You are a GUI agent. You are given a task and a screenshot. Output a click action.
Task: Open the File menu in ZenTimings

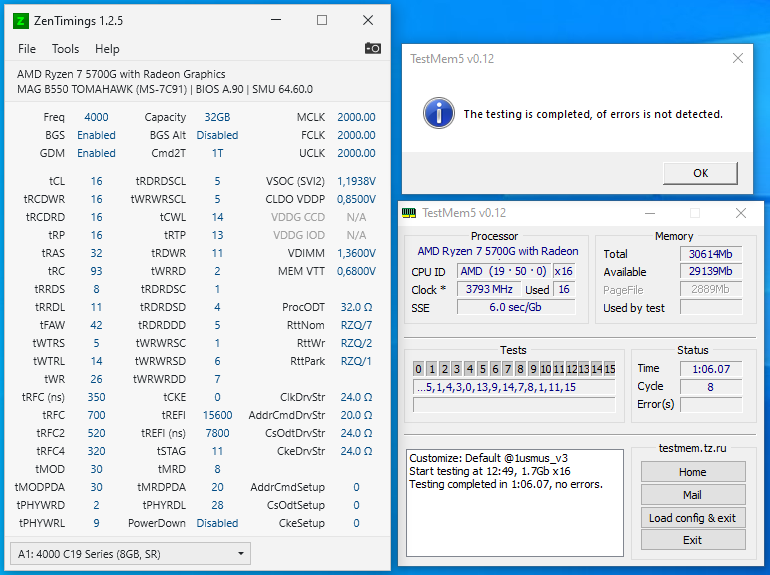(x=27, y=49)
